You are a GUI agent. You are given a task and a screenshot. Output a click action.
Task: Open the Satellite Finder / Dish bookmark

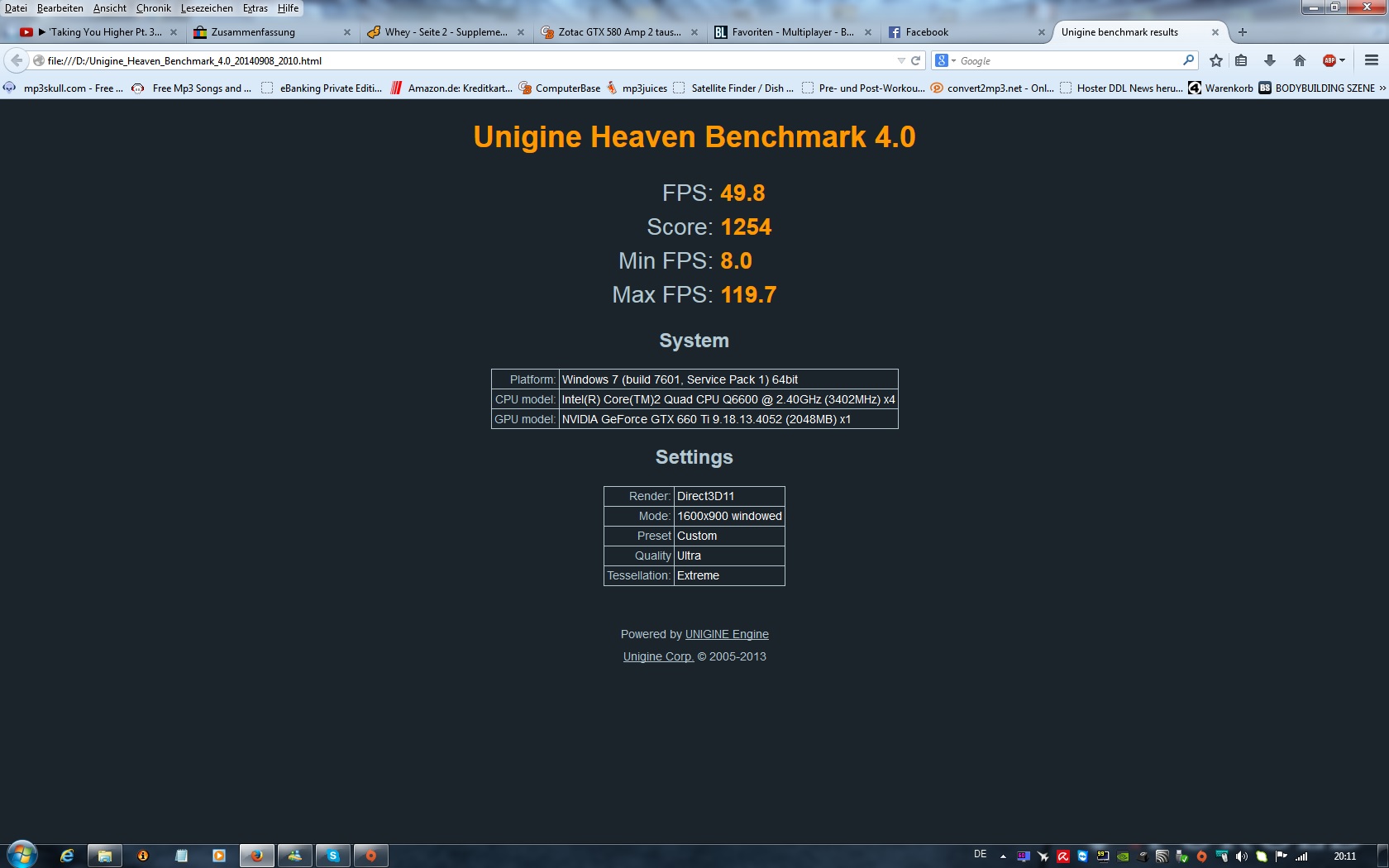[x=733, y=88]
